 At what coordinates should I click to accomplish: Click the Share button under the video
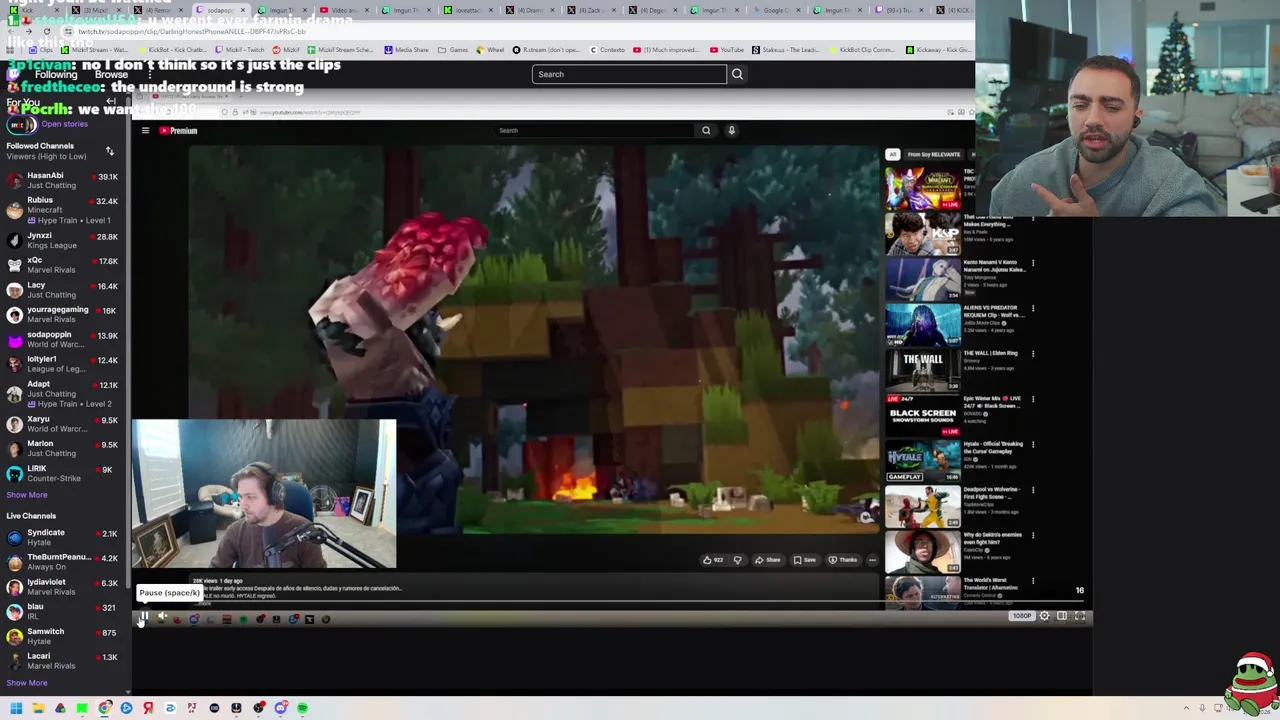[768, 560]
